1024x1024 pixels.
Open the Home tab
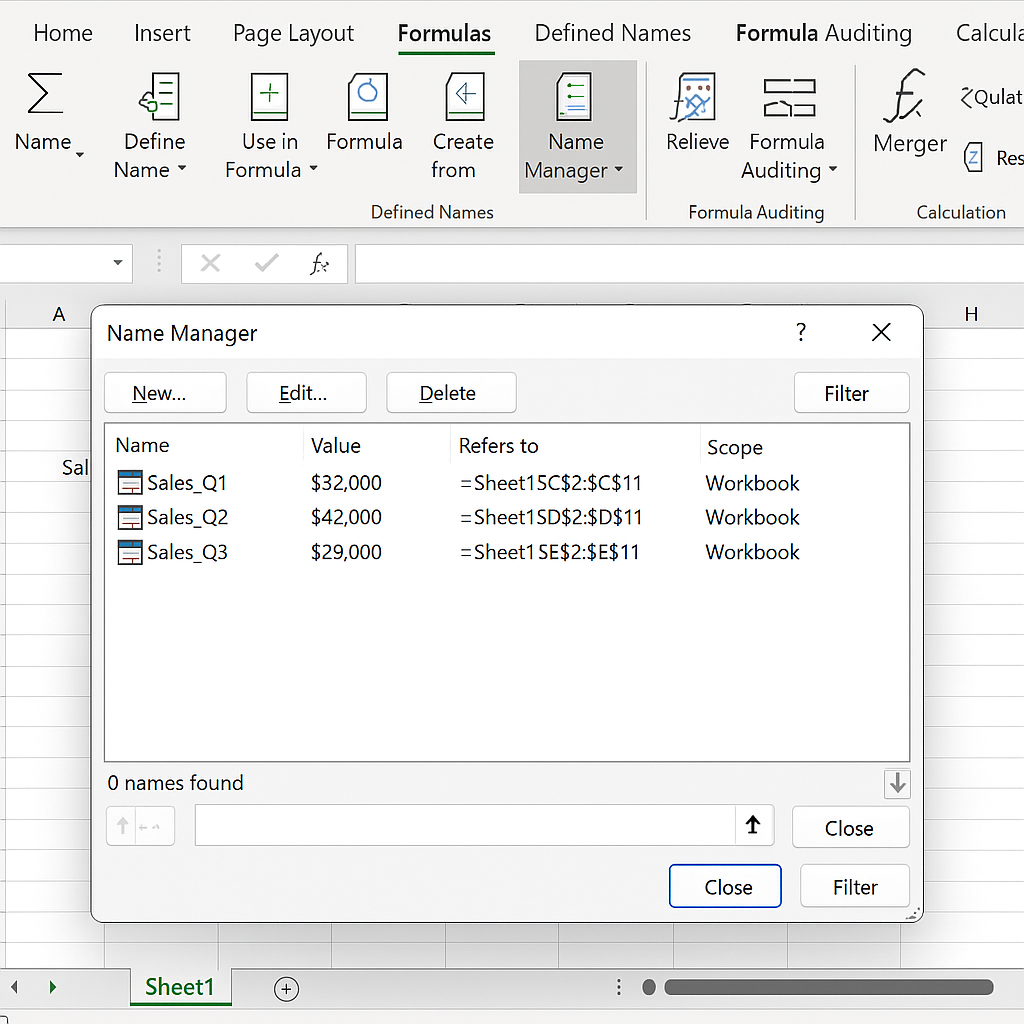tap(63, 33)
